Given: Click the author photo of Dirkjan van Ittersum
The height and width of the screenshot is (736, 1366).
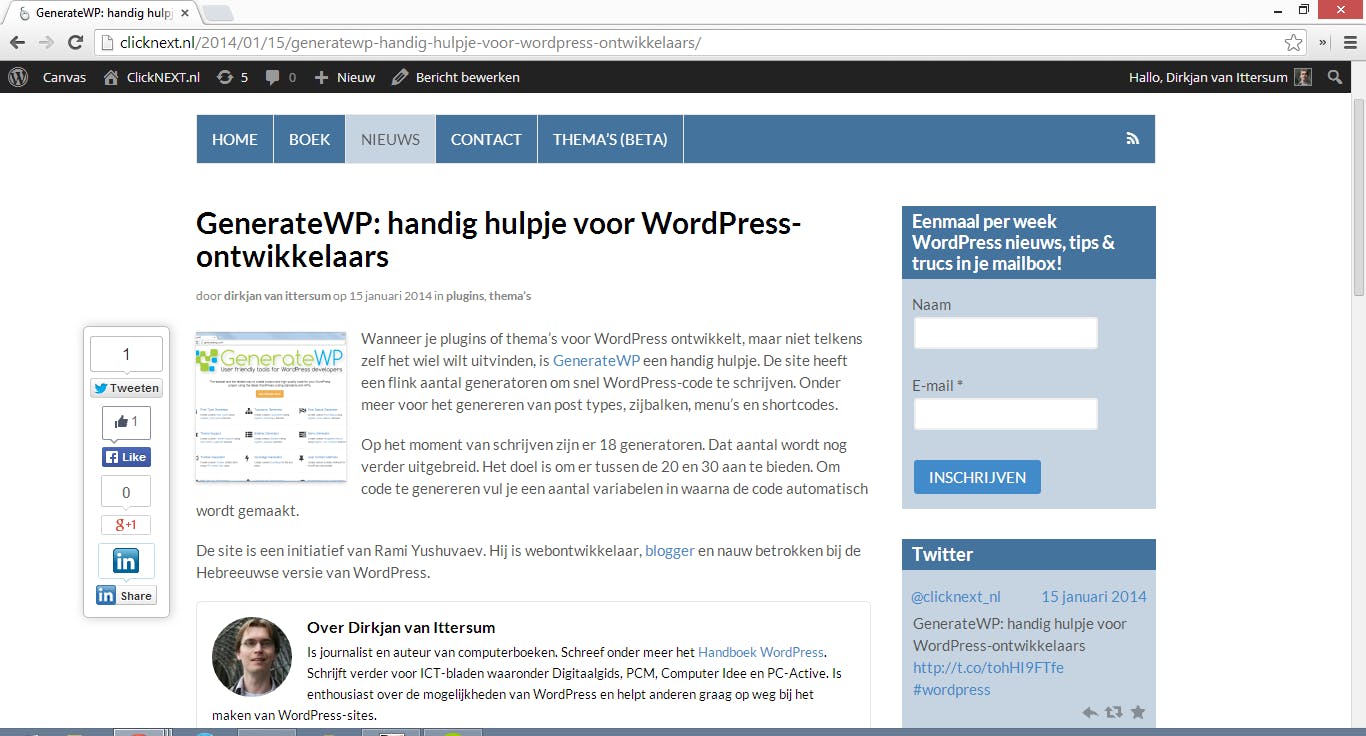Looking at the screenshot, I should pos(252,656).
